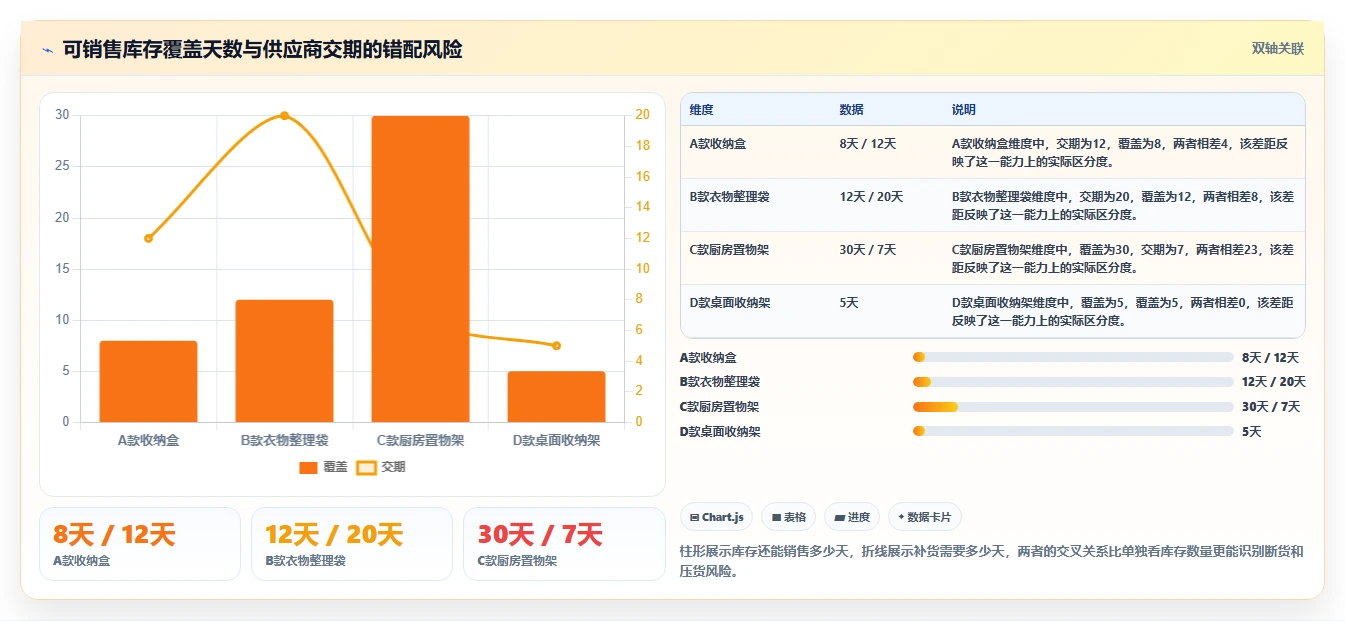1345x621 pixels.
Task: Toggle the 覆盖 legend entry
Action: [323, 467]
